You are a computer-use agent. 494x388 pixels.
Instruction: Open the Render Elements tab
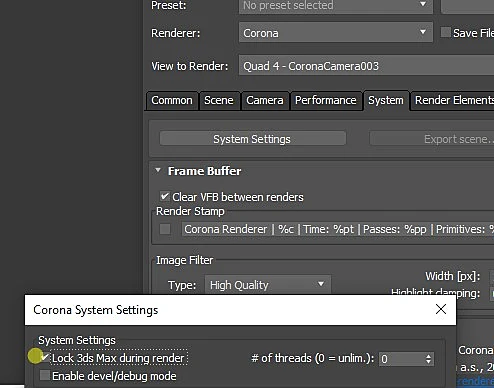[452, 100]
